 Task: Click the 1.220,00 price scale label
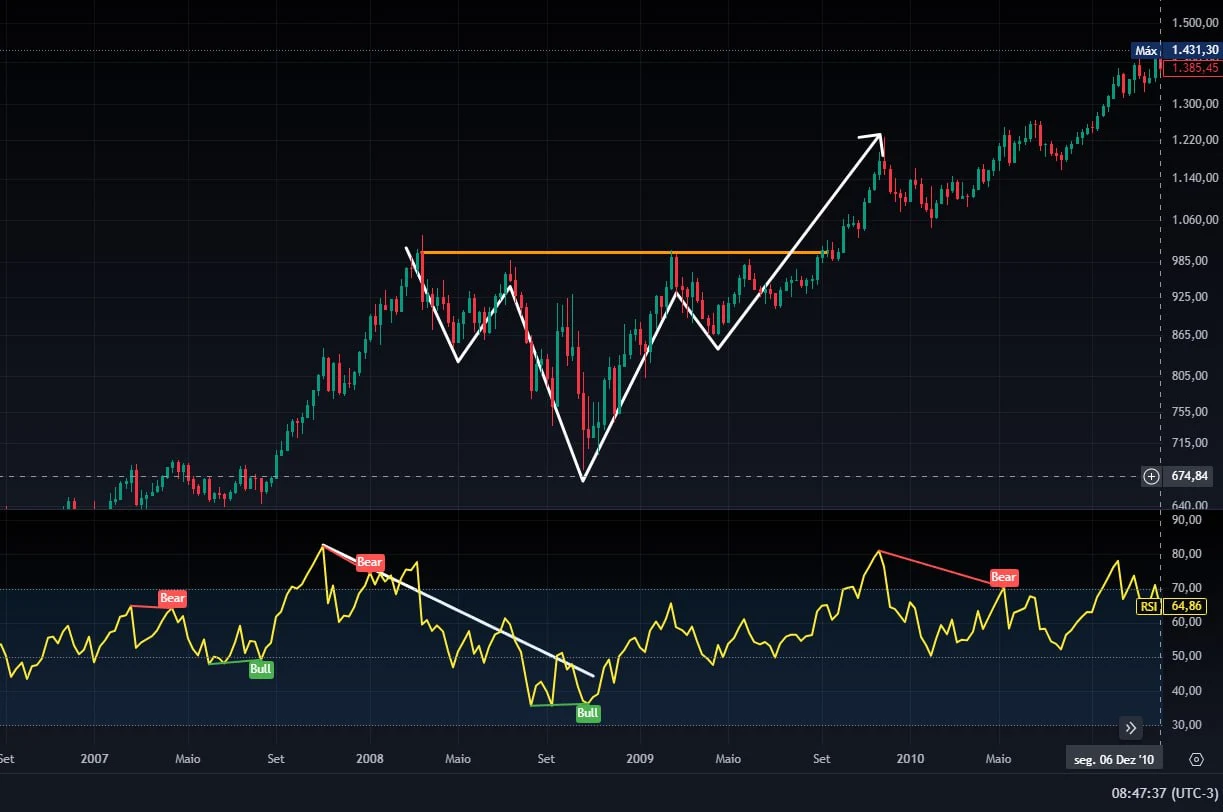1194,140
